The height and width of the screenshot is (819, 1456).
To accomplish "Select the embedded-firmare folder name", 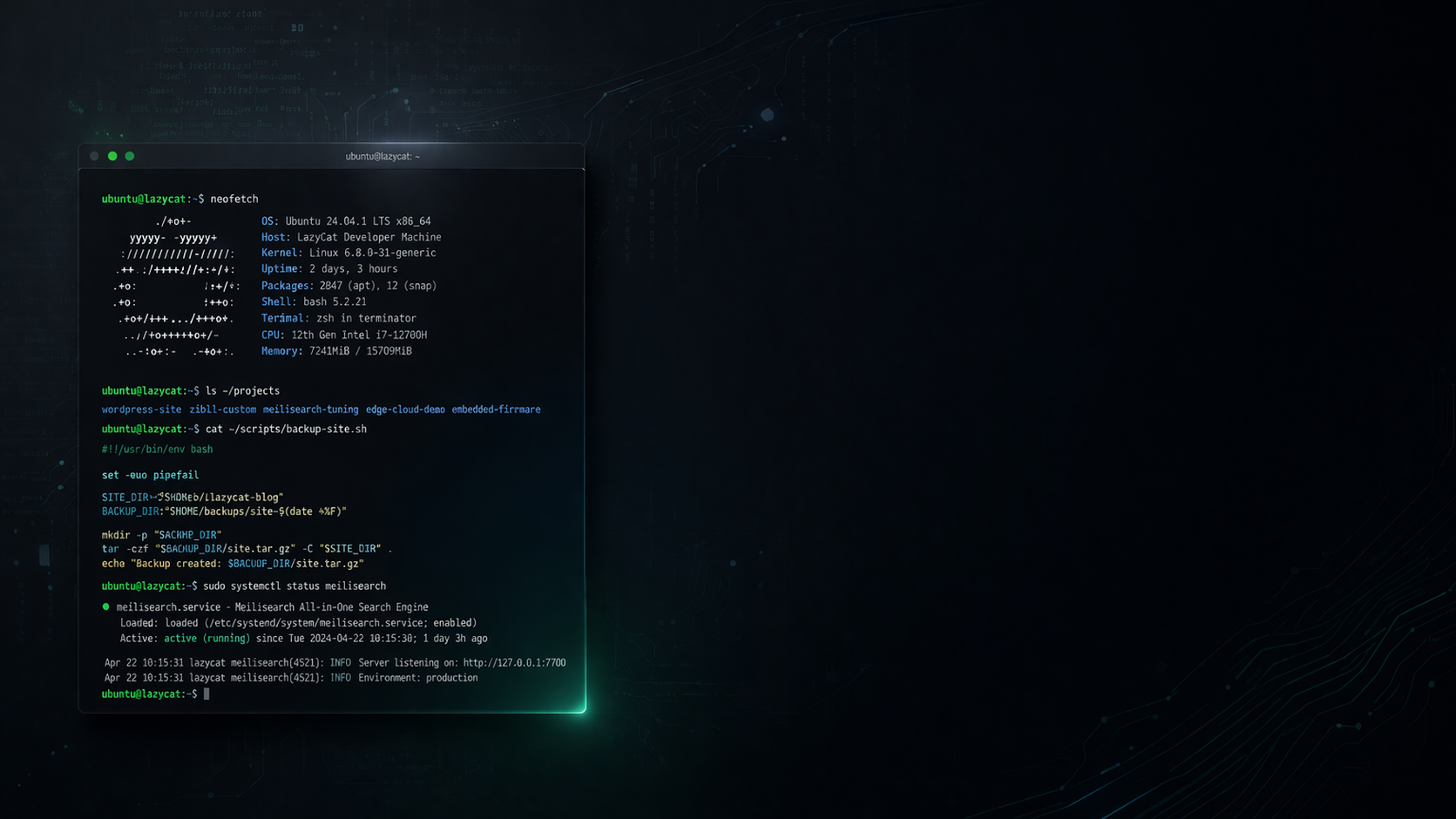I will (x=496, y=409).
